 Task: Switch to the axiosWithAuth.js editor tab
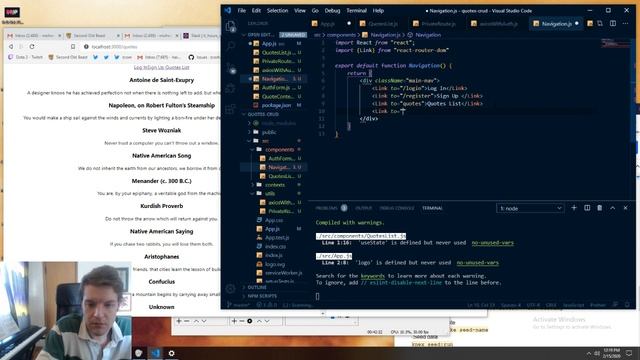pyautogui.click(x=497, y=24)
